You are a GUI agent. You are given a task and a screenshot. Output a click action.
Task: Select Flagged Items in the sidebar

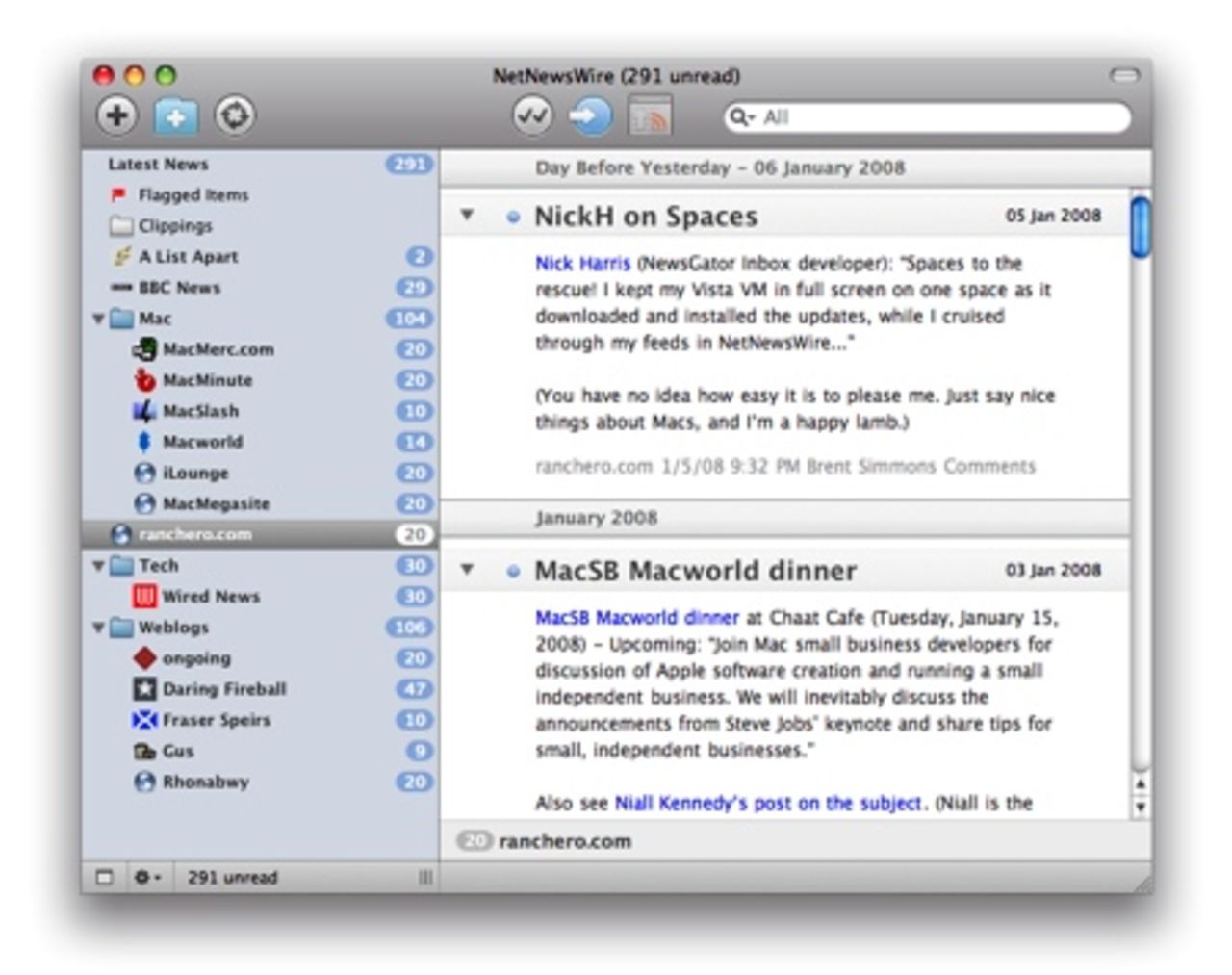pyautogui.click(x=192, y=195)
